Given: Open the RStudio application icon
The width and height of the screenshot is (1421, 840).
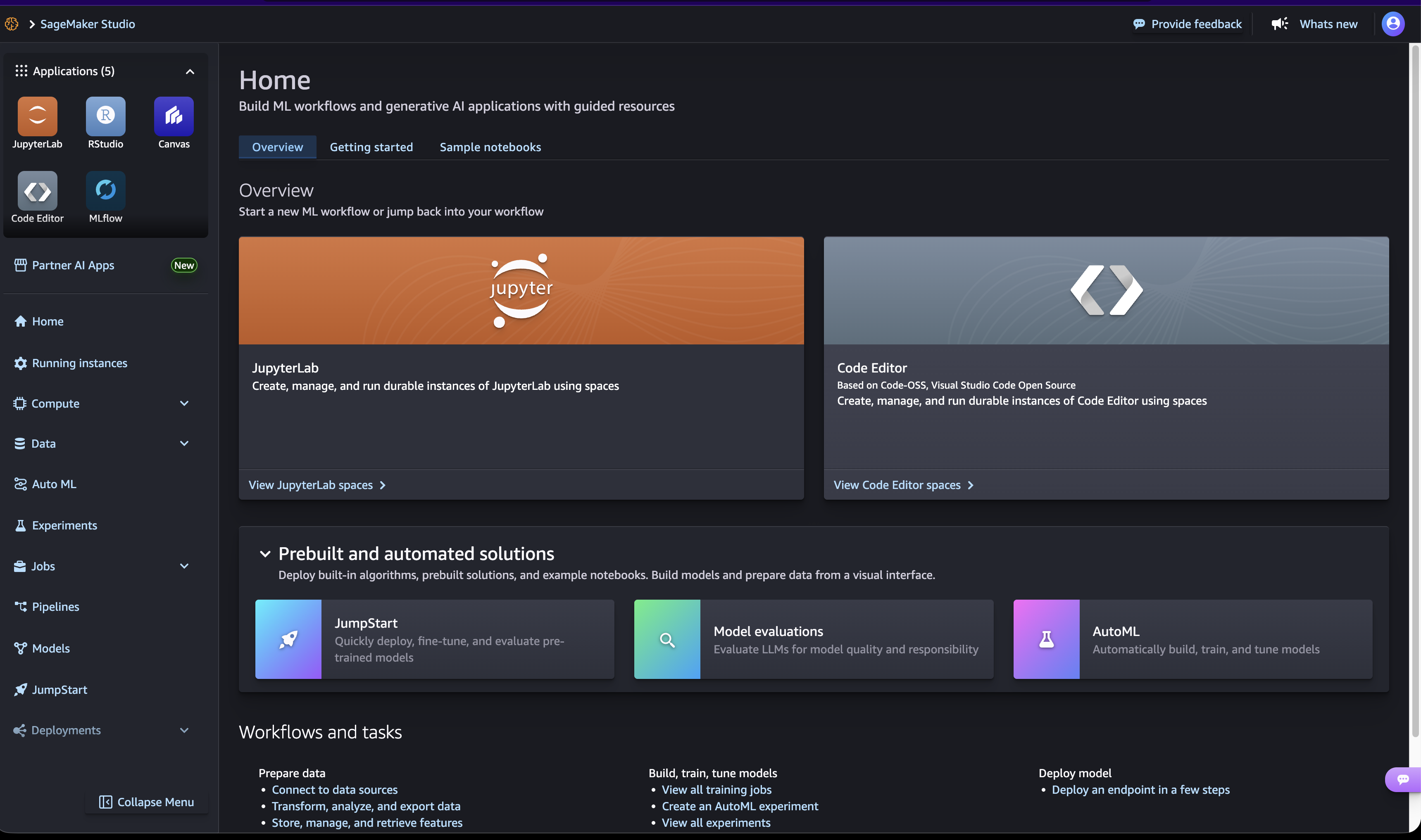Looking at the screenshot, I should click(105, 116).
